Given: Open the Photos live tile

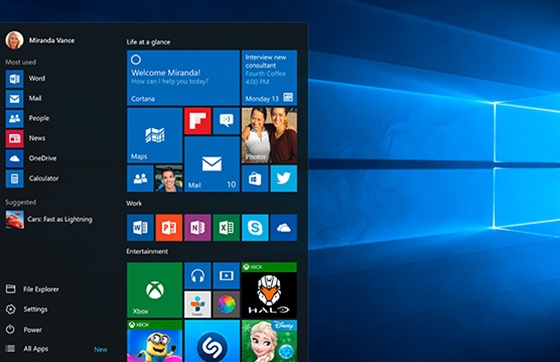Looking at the screenshot, I should tap(269, 136).
